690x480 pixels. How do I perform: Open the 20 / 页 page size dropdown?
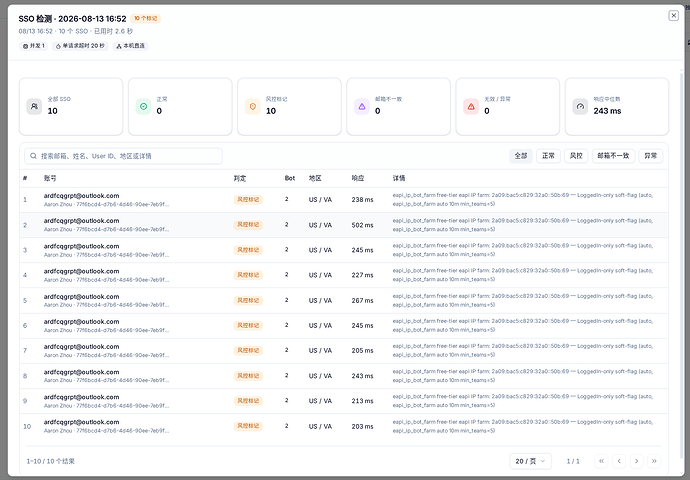(530, 461)
